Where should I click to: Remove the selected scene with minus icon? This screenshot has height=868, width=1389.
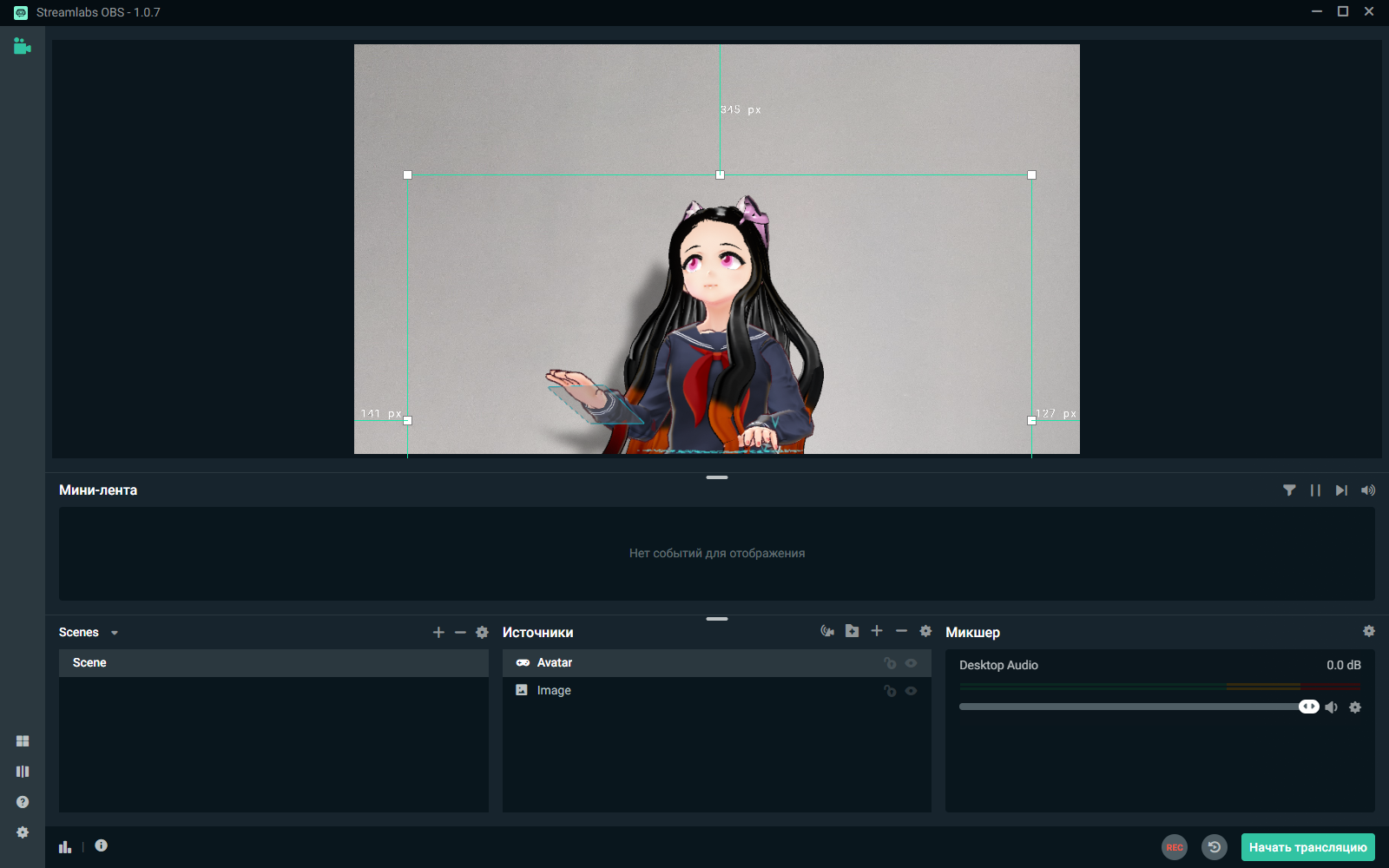tap(460, 633)
